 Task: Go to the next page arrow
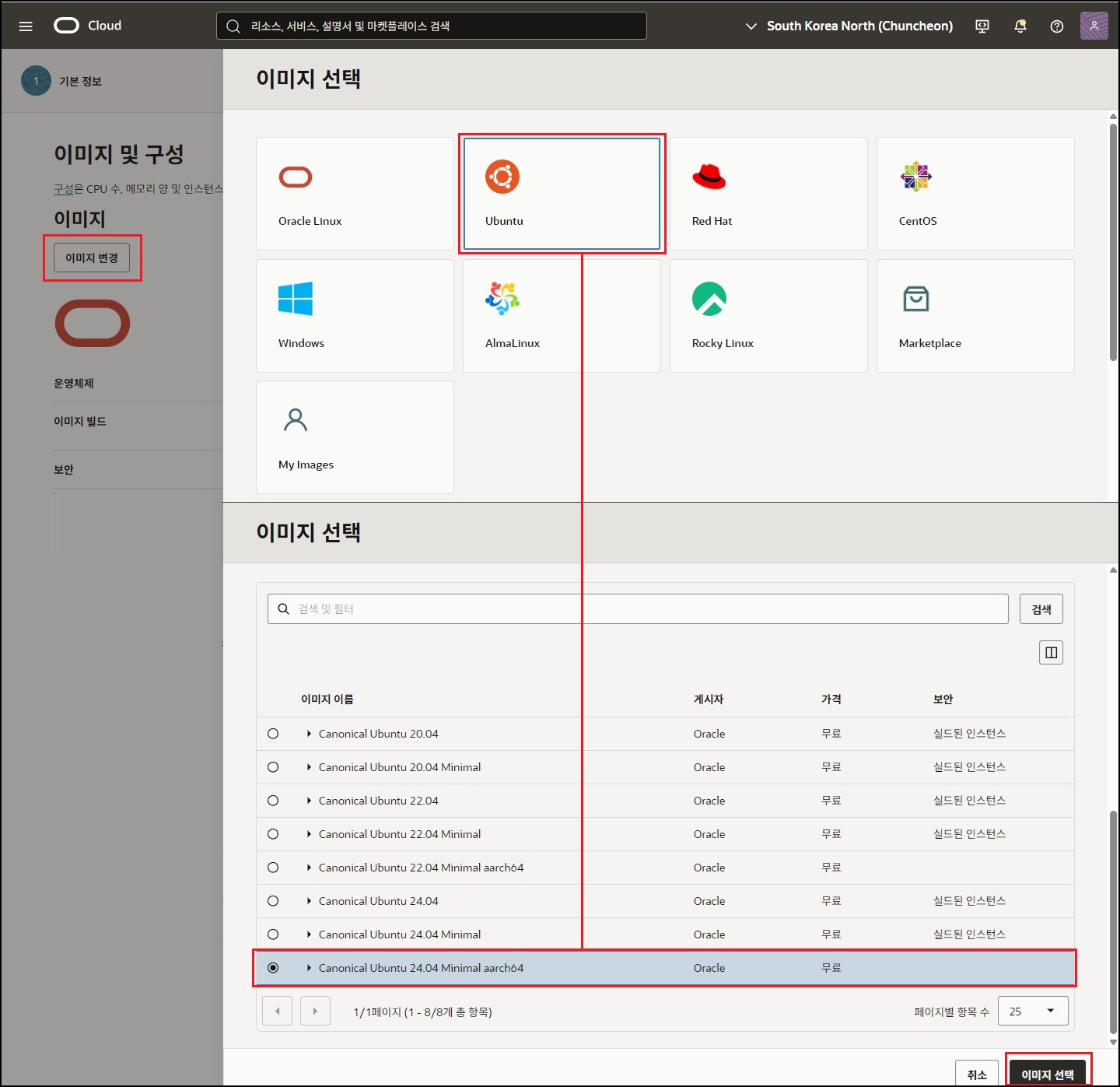coord(315,1012)
